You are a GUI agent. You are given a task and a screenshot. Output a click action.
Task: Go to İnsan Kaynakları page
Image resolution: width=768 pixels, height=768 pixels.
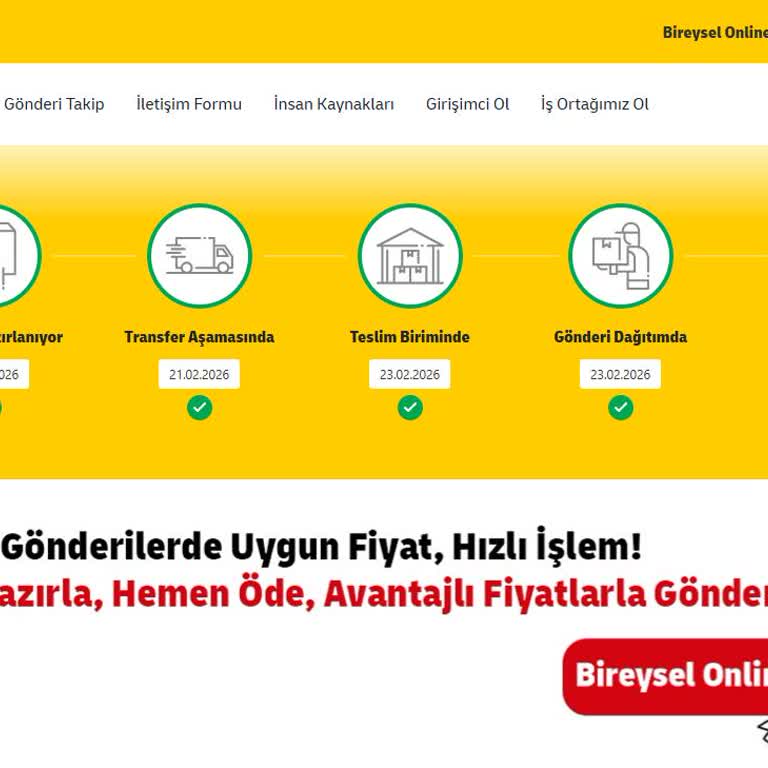point(334,104)
